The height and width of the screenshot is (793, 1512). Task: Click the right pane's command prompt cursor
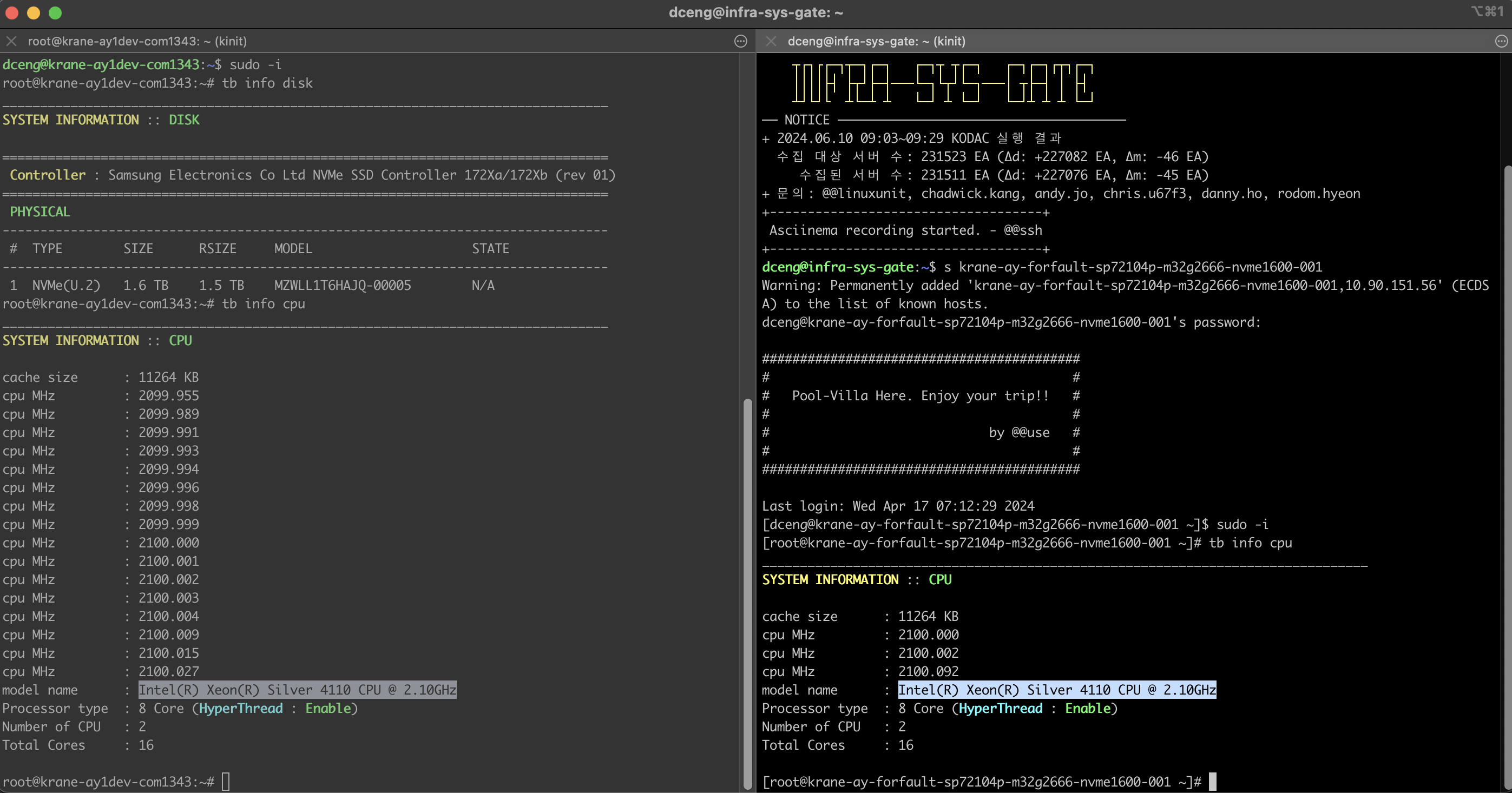[1213, 782]
